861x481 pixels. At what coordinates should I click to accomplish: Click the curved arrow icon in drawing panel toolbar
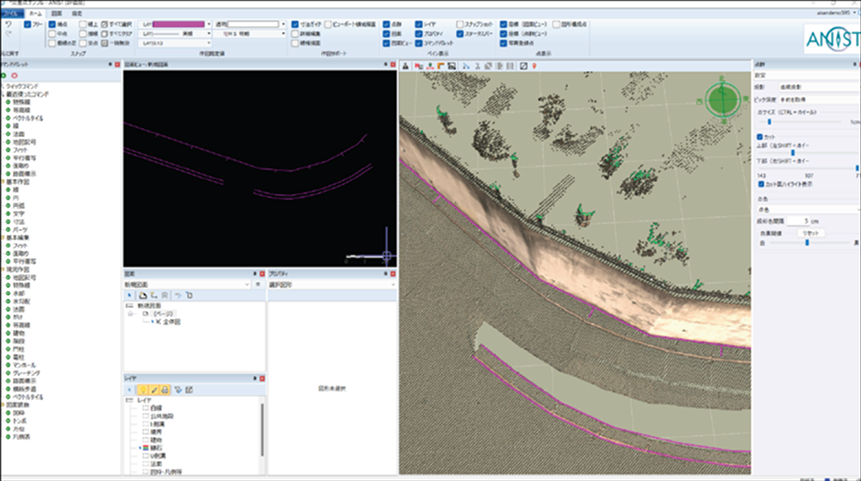click(178, 295)
